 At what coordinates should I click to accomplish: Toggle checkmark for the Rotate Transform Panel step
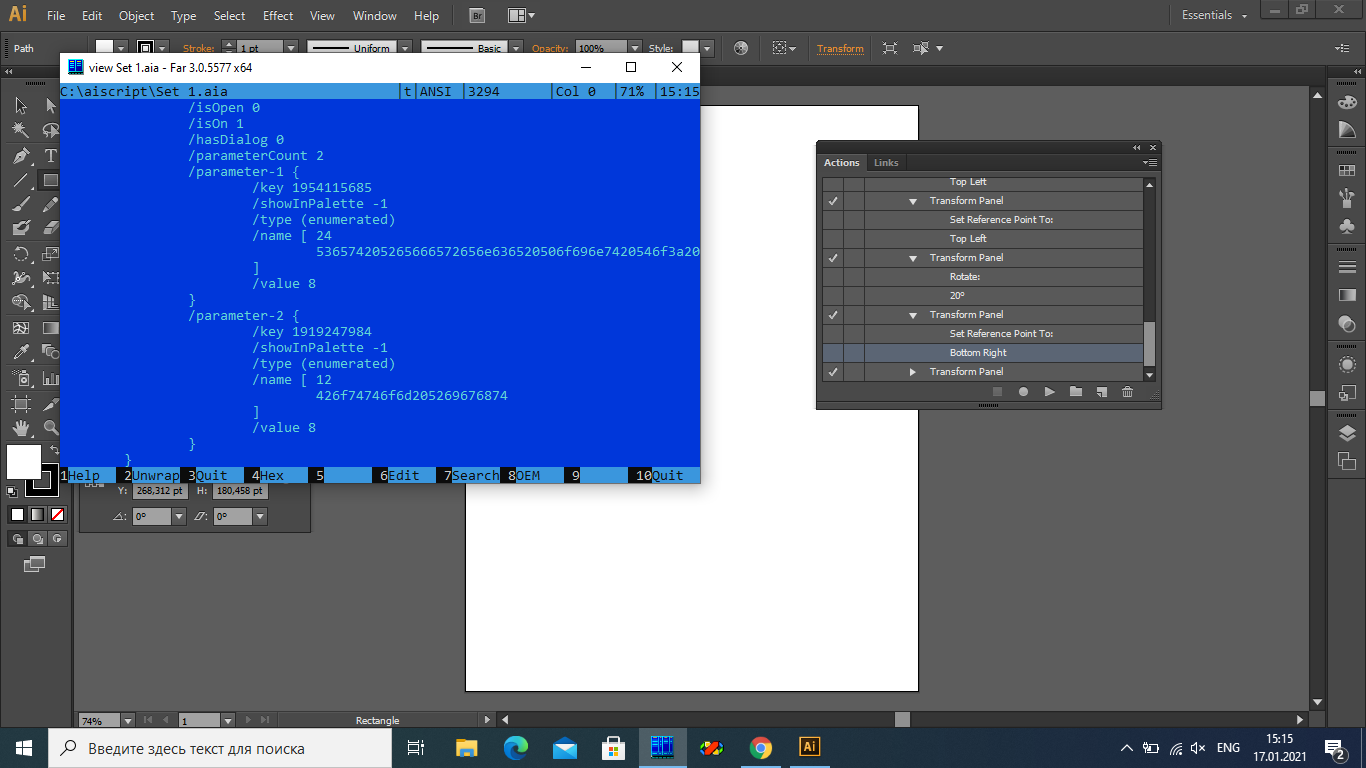(x=832, y=258)
